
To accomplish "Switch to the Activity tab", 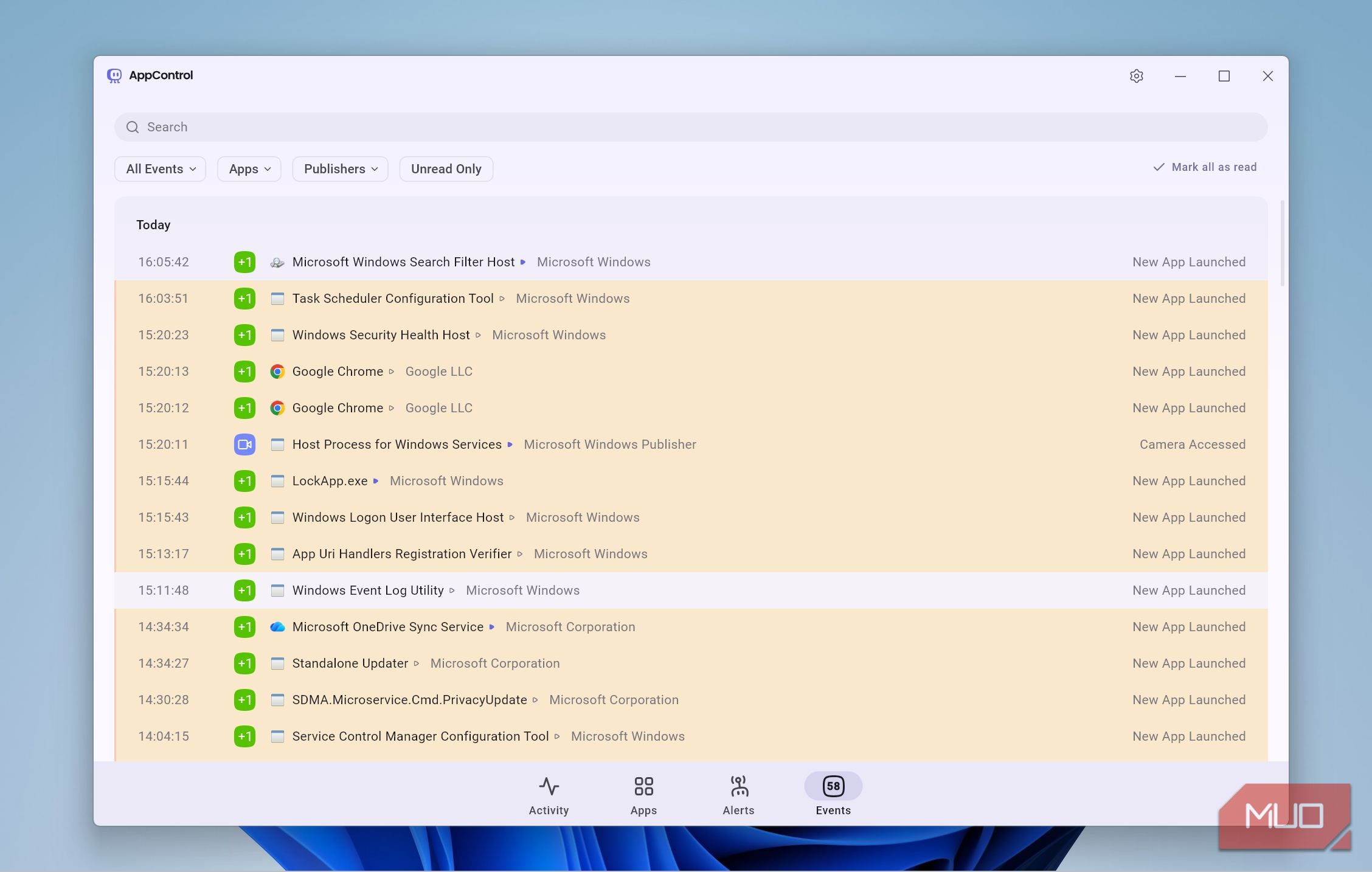I will (549, 795).
